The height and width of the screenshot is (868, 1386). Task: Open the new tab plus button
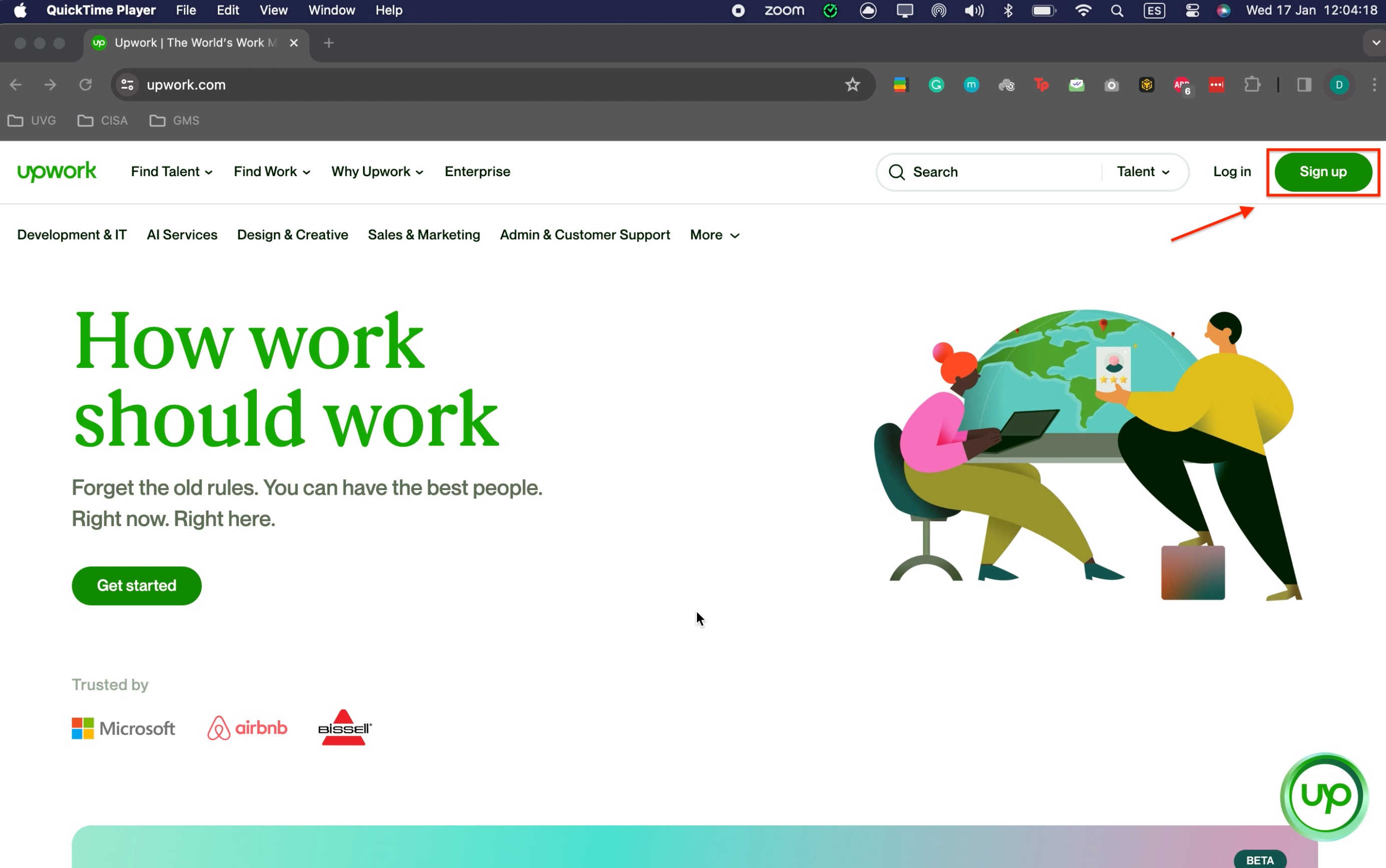[328, 43]
